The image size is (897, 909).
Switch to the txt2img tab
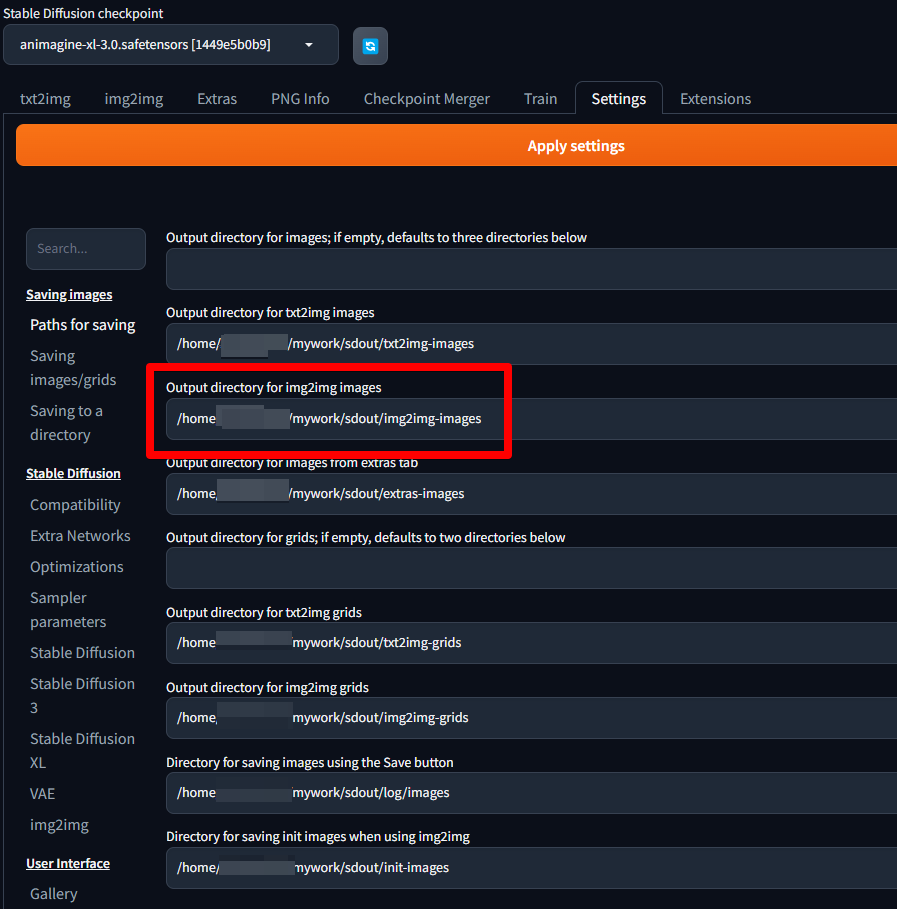pyautogui.click(x=45, y=98)
